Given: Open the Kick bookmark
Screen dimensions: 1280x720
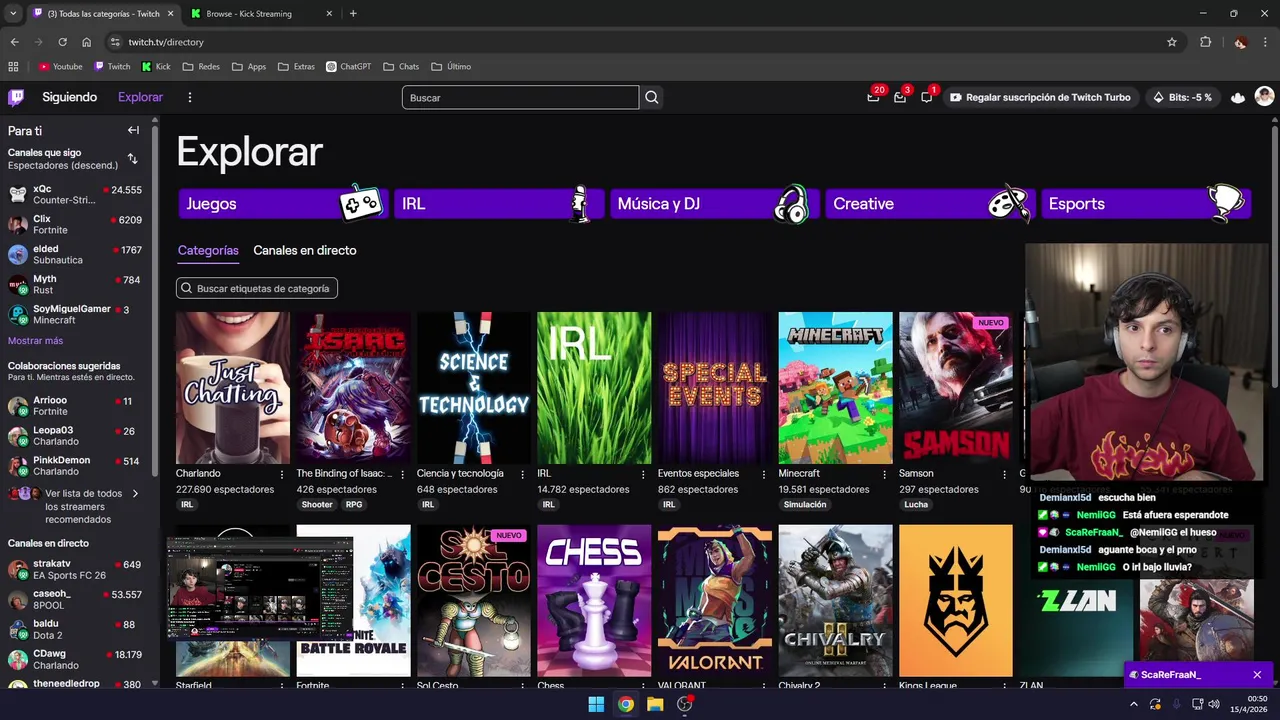Looking at the screenshot, I should (156, 67).
